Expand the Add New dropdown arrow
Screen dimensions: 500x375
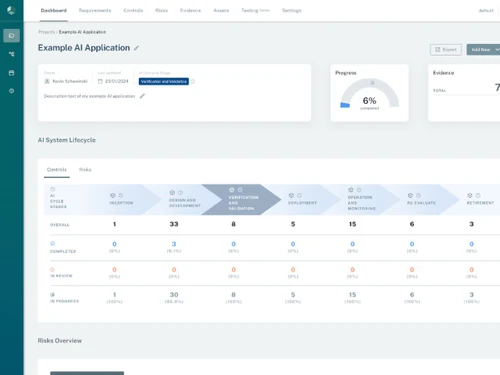[x=497, y=50]
